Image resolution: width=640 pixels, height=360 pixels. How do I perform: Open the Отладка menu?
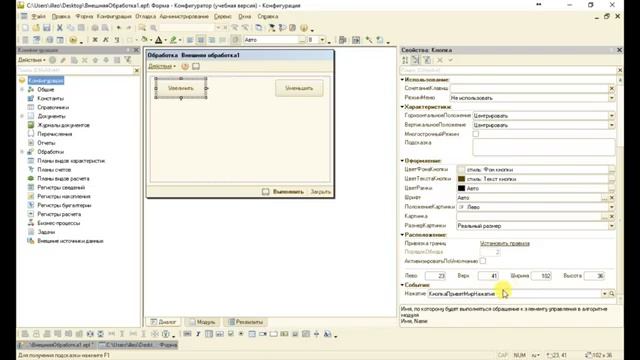point(146,16)
